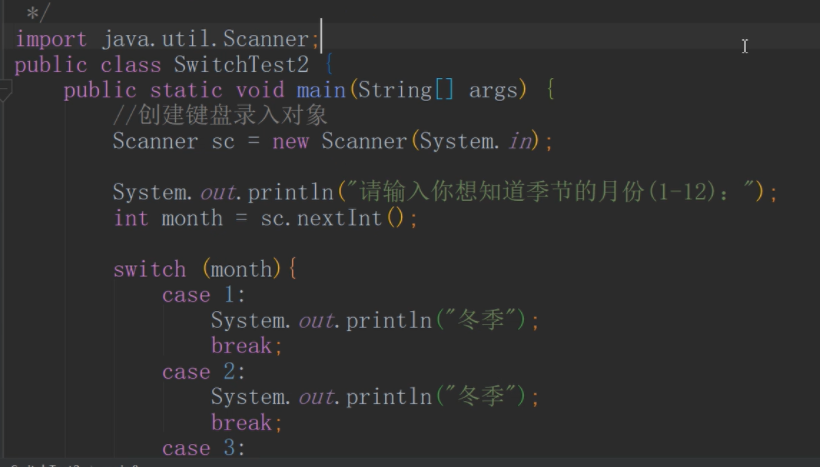
Task: Click the break statement under case 2
Action: pos(241,422)
